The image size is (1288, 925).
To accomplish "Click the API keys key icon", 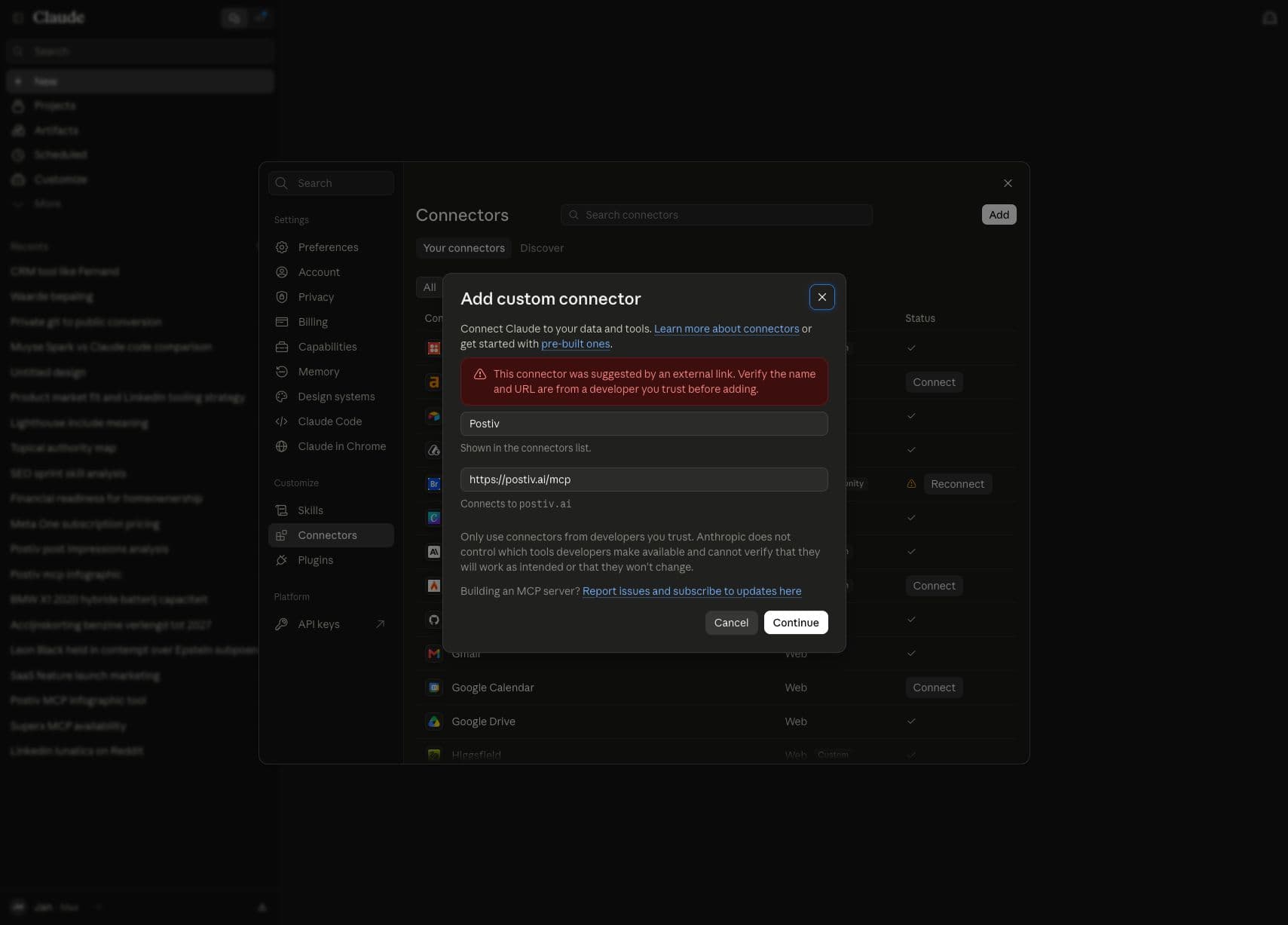I will tap(282, 624).
